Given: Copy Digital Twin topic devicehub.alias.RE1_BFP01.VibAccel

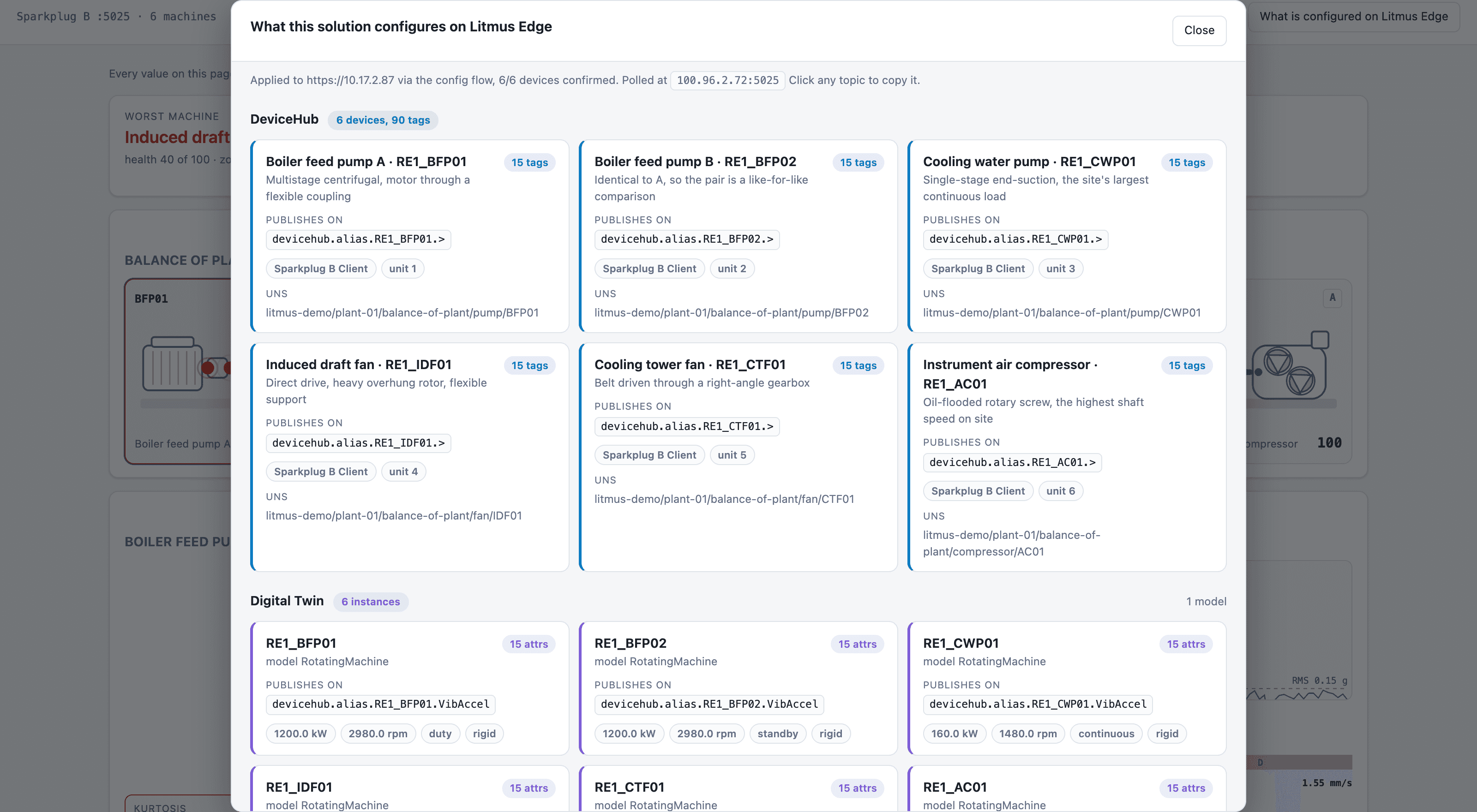Looking at the screenshot, I should [381, 704].
